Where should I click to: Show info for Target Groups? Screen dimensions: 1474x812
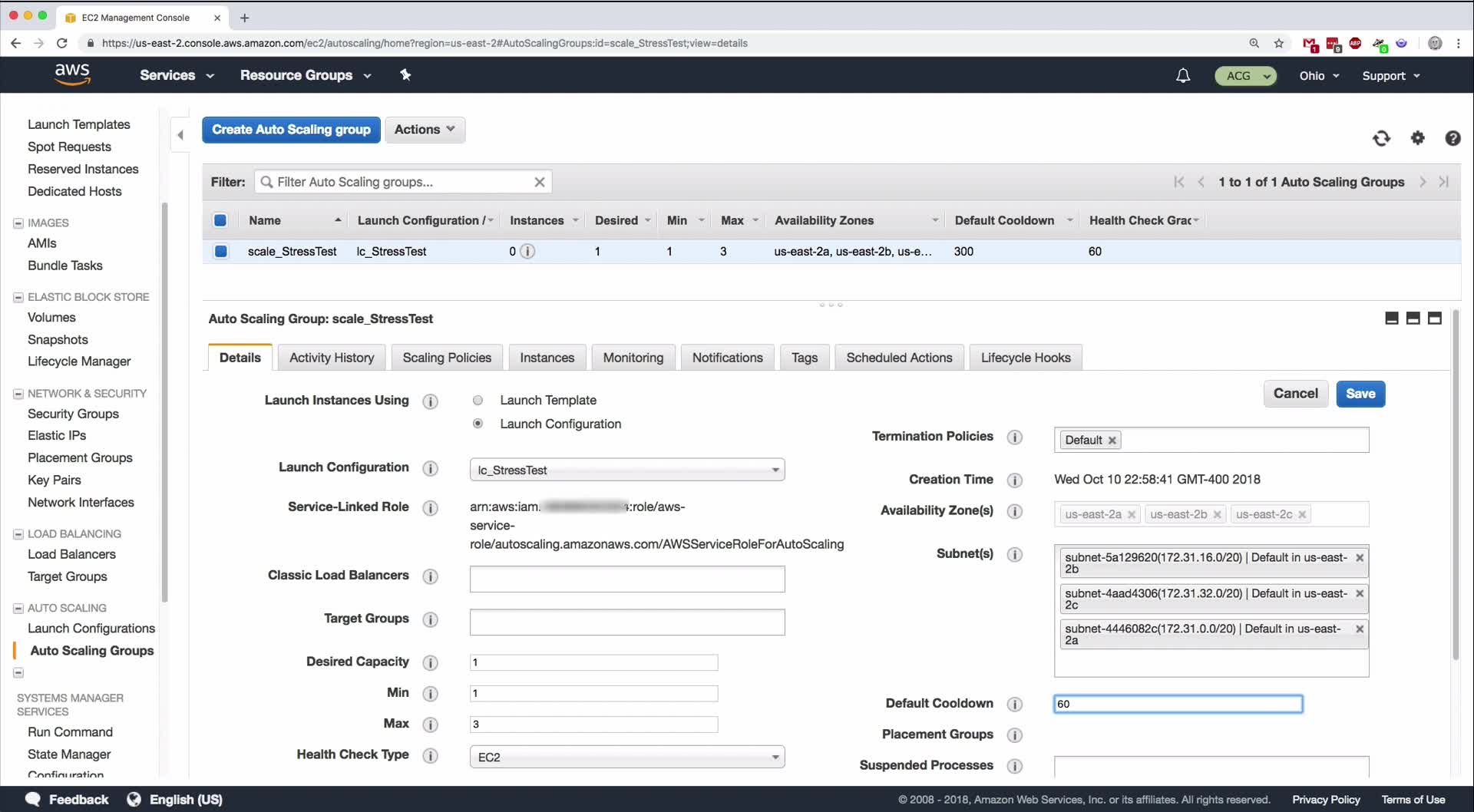click(431, 619)
